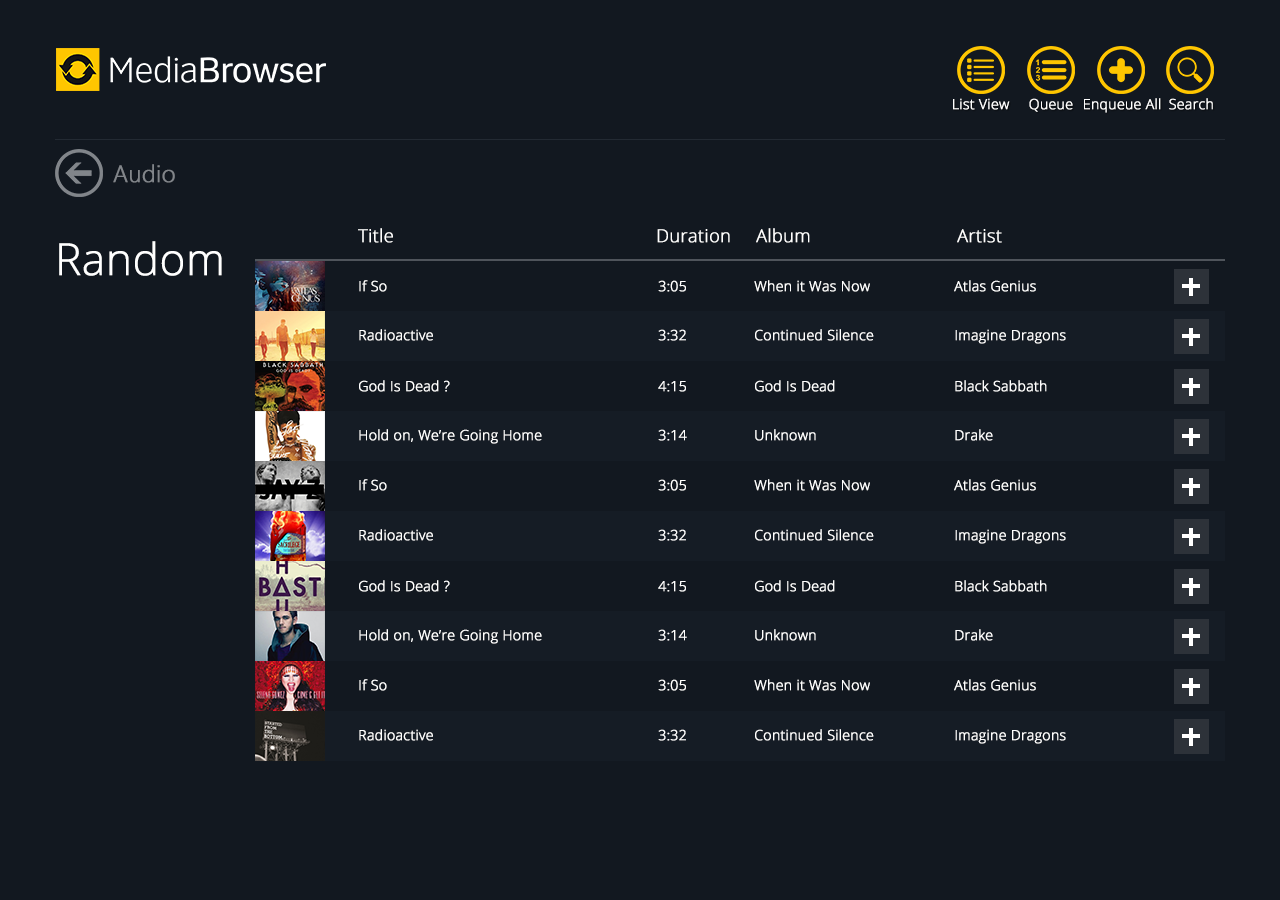Viewport: 1280px width, 900px height.
Task: Enqueue the track with dark billboard cover
Action: click(x=1191, y=736)
